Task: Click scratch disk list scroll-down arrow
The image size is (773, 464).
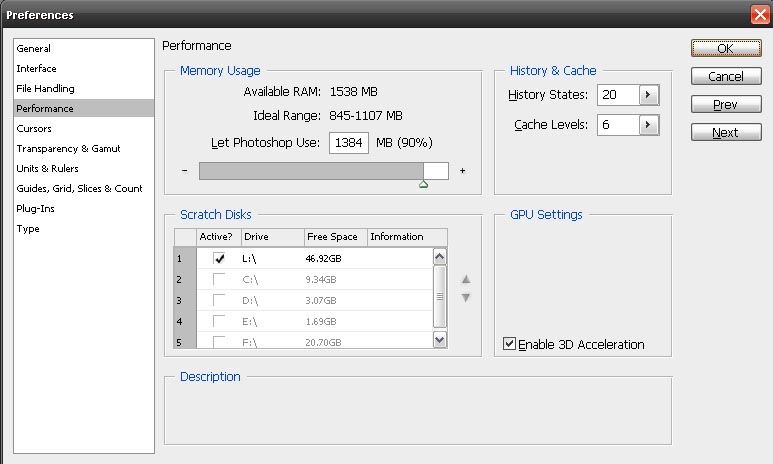Action: point(440,339)
